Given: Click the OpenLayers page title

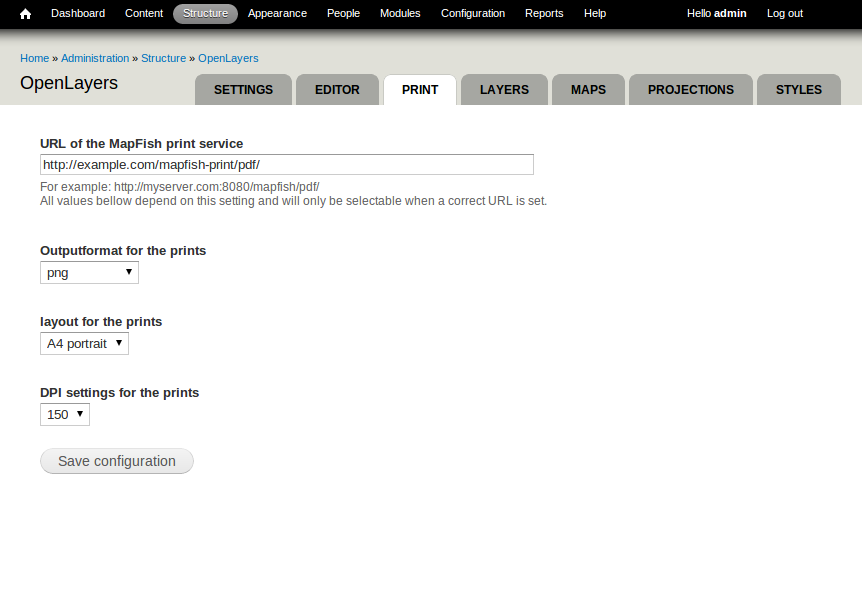Looking at the screenshot, I should 69,83.
